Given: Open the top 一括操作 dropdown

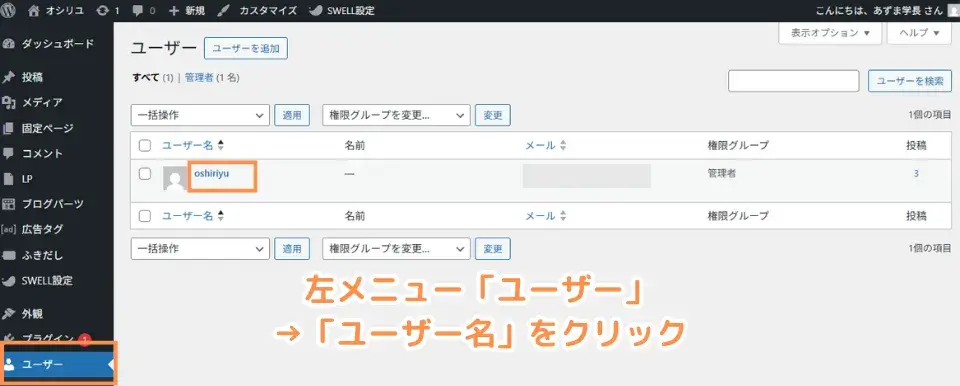Looking at the screenshot, I should [x=200, y=115].
